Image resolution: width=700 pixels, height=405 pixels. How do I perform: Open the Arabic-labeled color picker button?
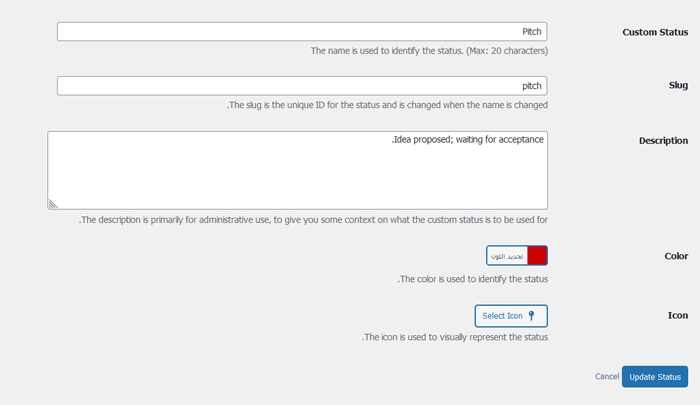point(507,256)
